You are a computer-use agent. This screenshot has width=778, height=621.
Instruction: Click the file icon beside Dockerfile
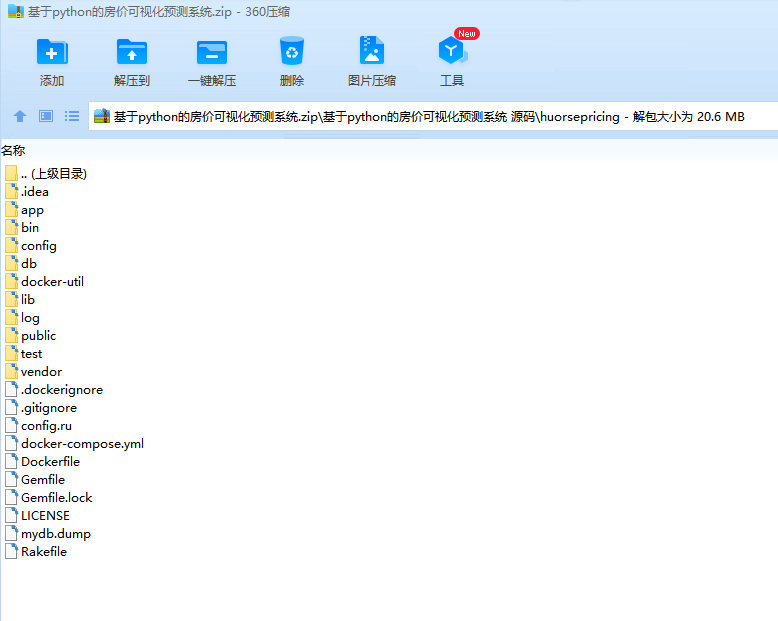12,461
